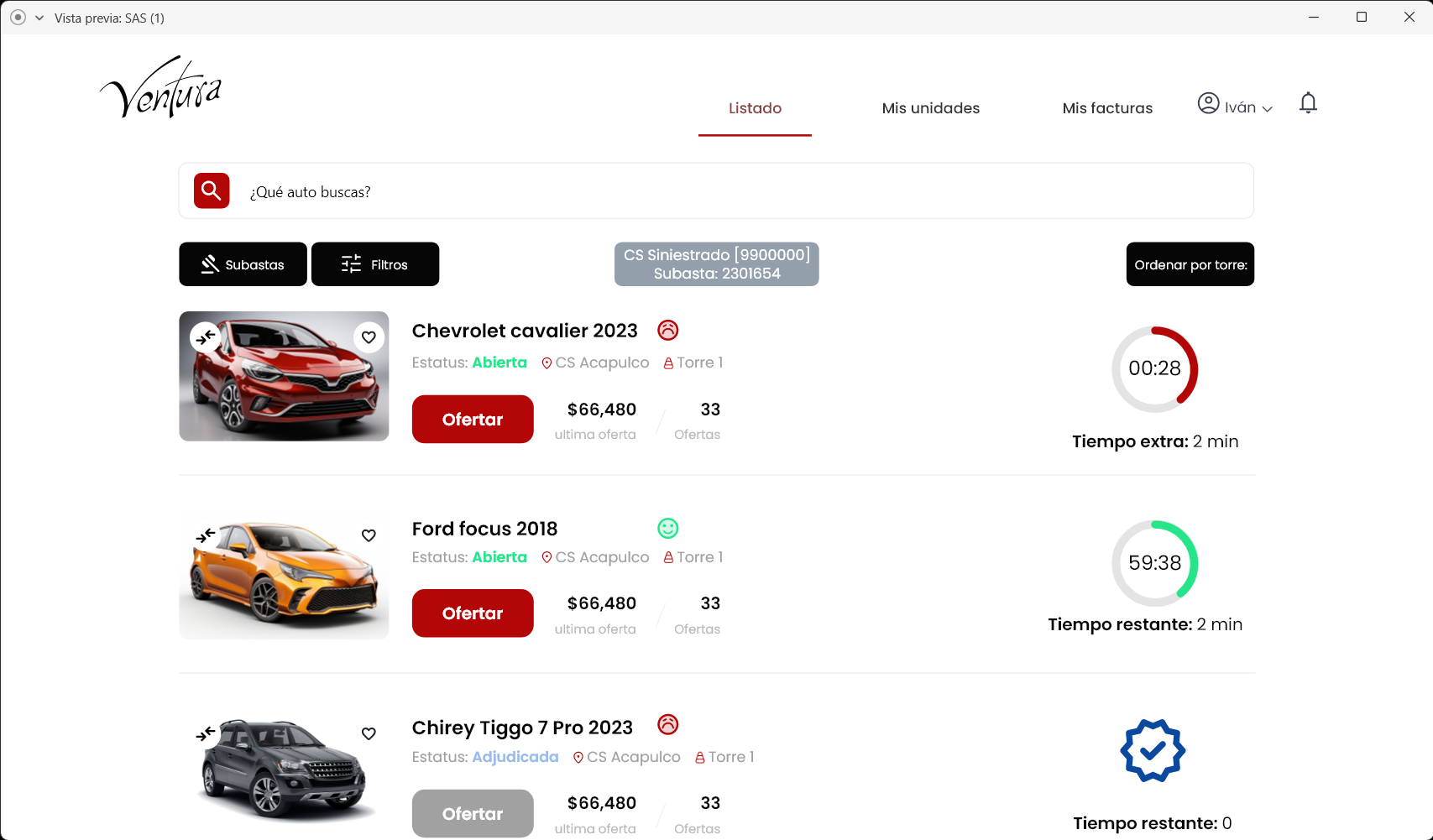Screen dimensions: 1433x840
Task: Click the compare arrows icon on Ford Focus image
Action: pyautogui.click(x=206, y=535)
